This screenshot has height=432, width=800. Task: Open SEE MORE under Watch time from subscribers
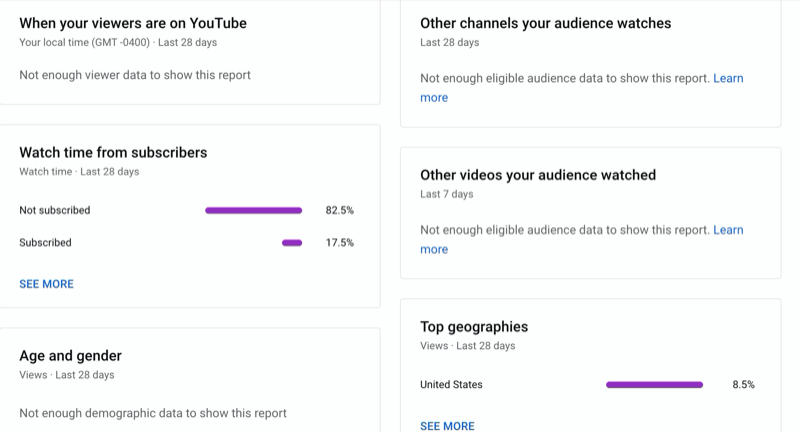pos(46,284)
